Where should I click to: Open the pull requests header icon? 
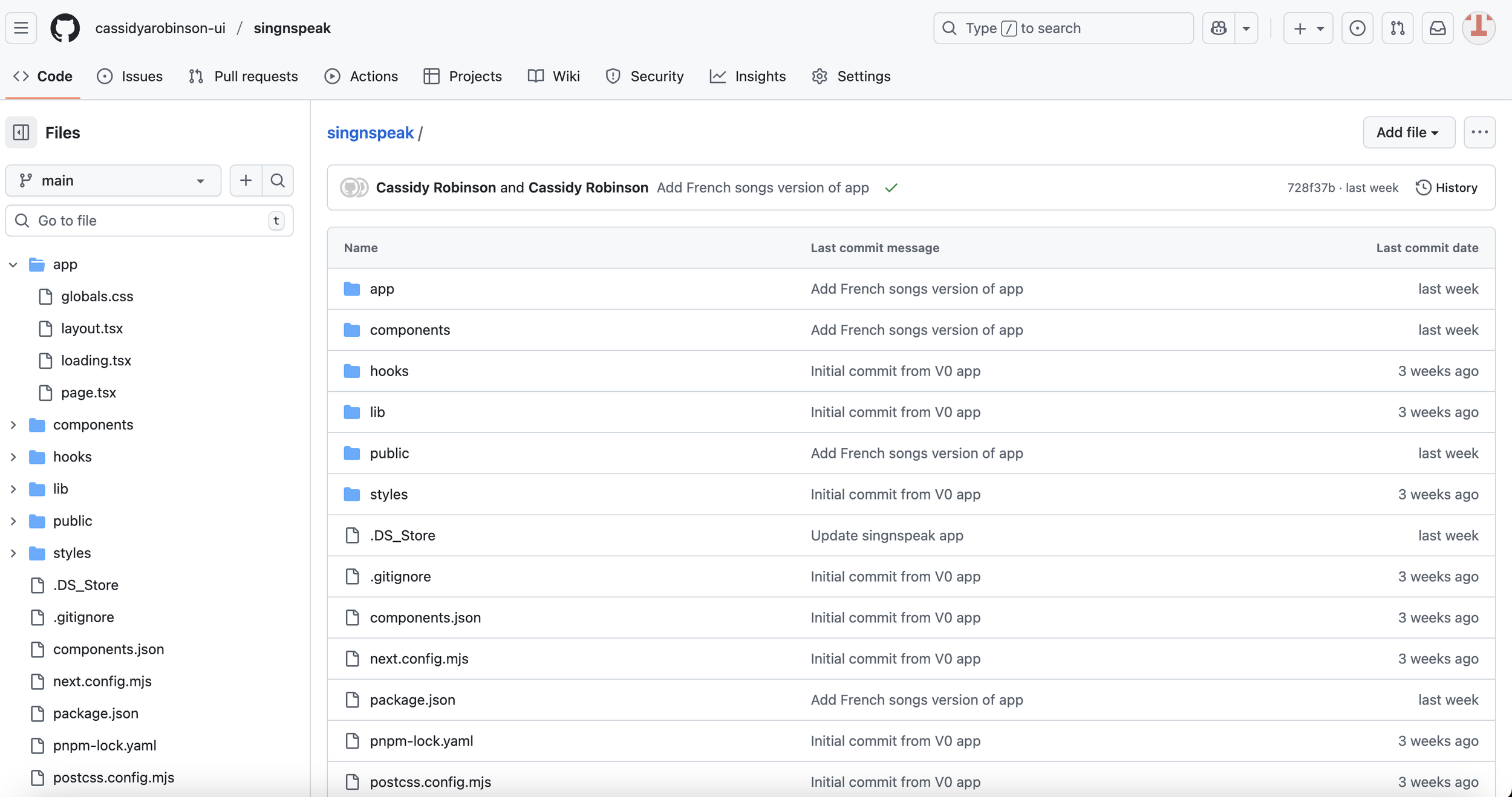pyautogui.click(x=1397, y=28)
